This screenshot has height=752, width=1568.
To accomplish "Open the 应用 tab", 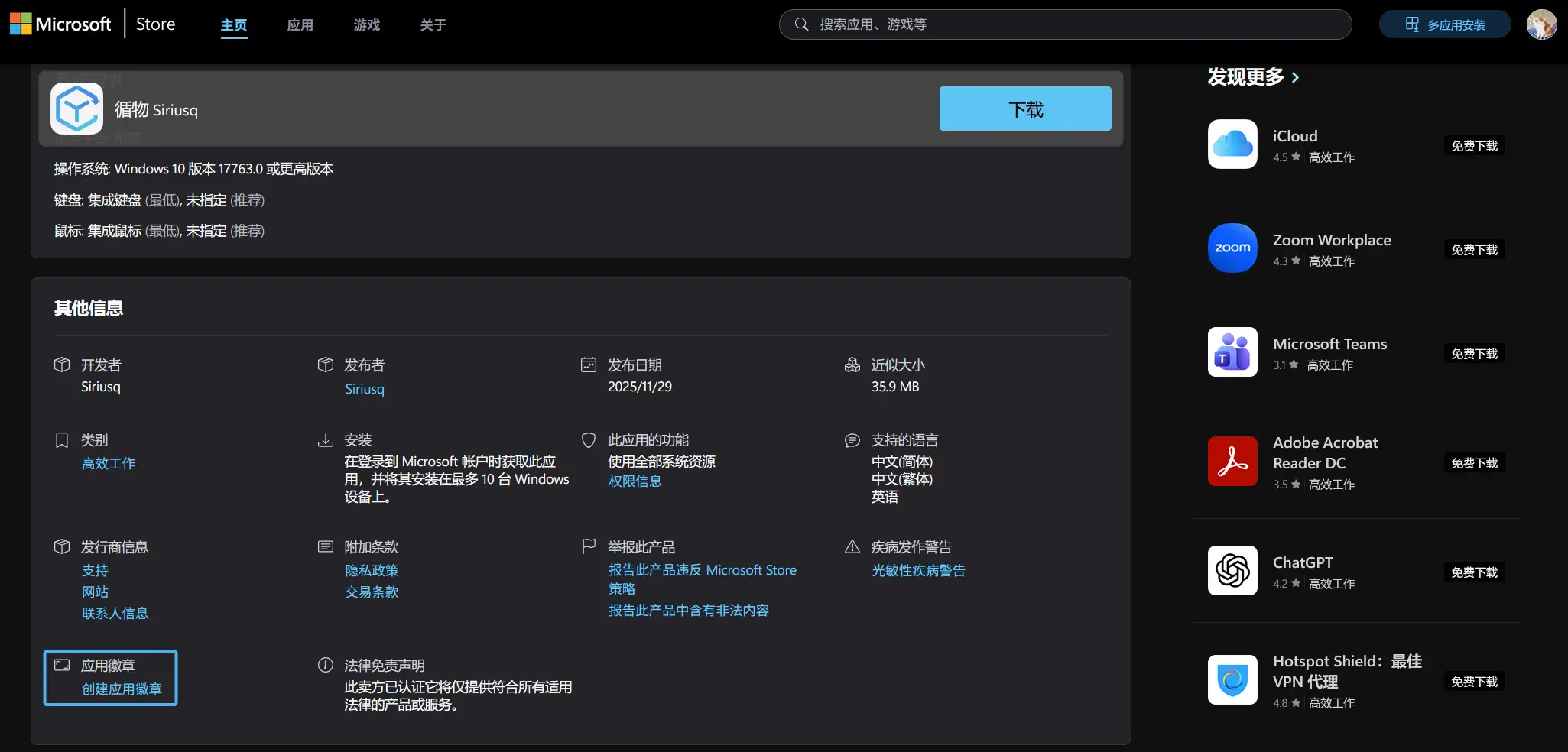I will (300, 24).
